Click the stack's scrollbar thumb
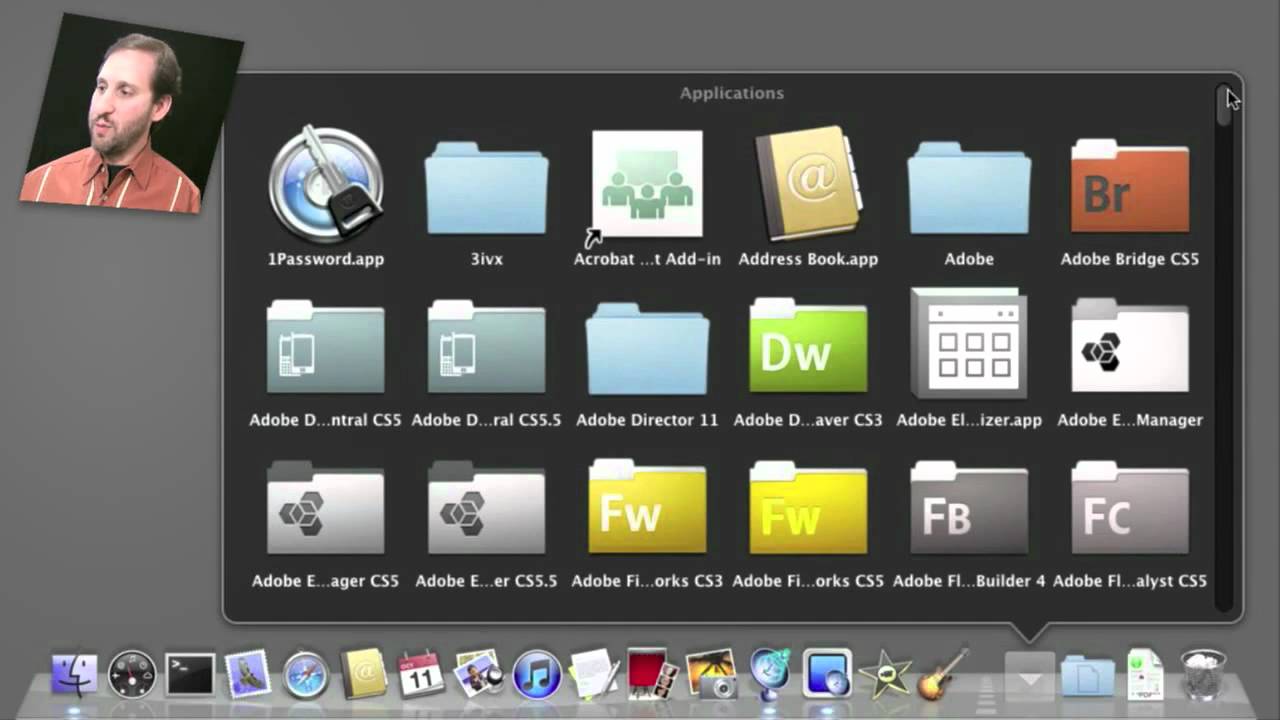The height and width of the screenshot is (720, 1280). coord(1224,105)
